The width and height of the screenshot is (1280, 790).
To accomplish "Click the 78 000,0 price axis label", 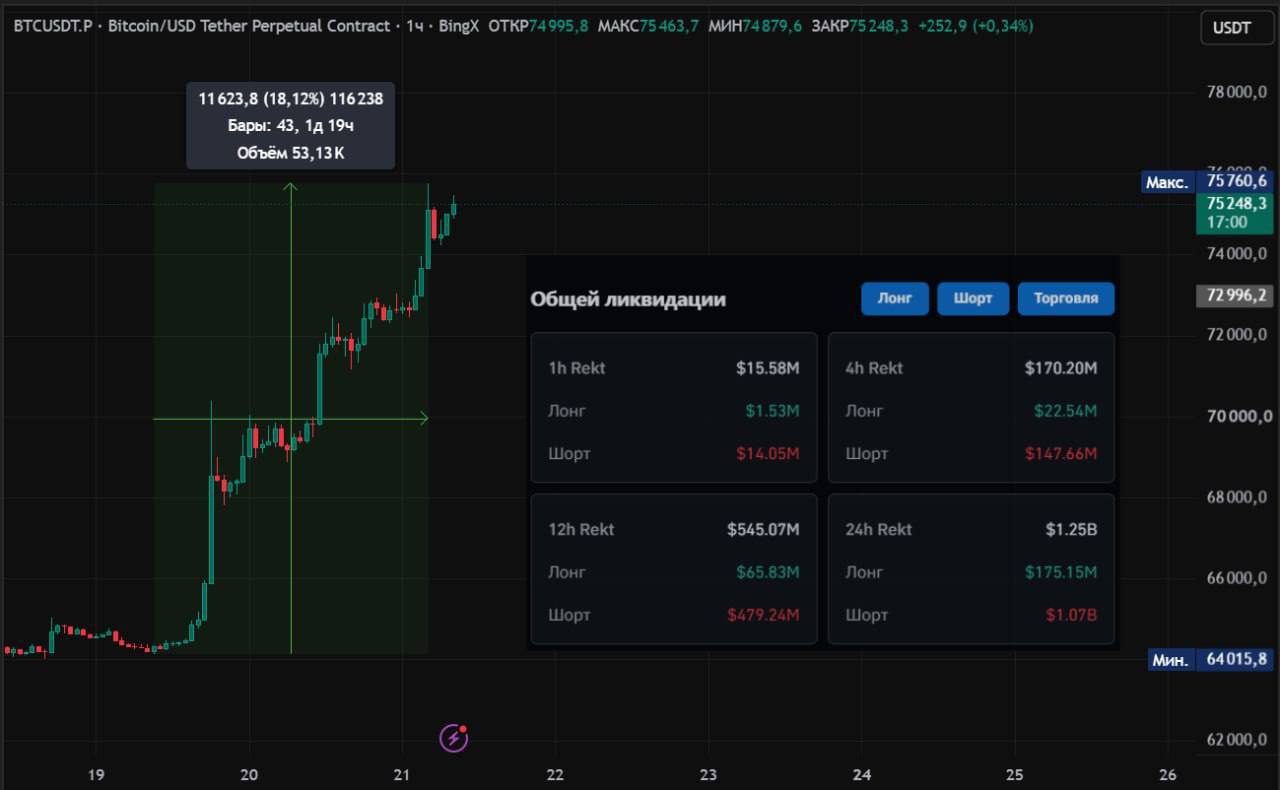I will tap(1236, 92).
